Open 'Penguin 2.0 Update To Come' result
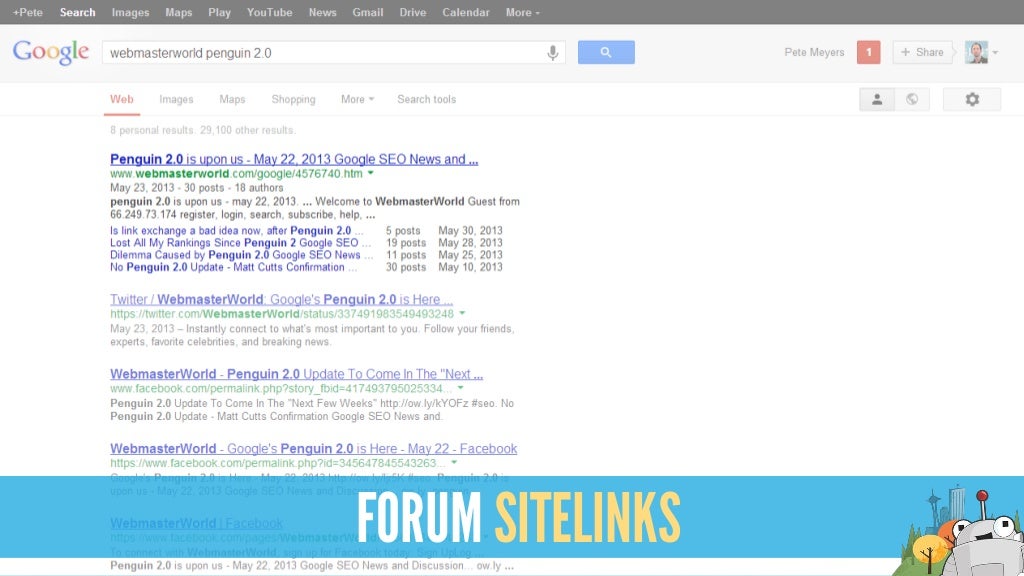 (x=296, y=374)
